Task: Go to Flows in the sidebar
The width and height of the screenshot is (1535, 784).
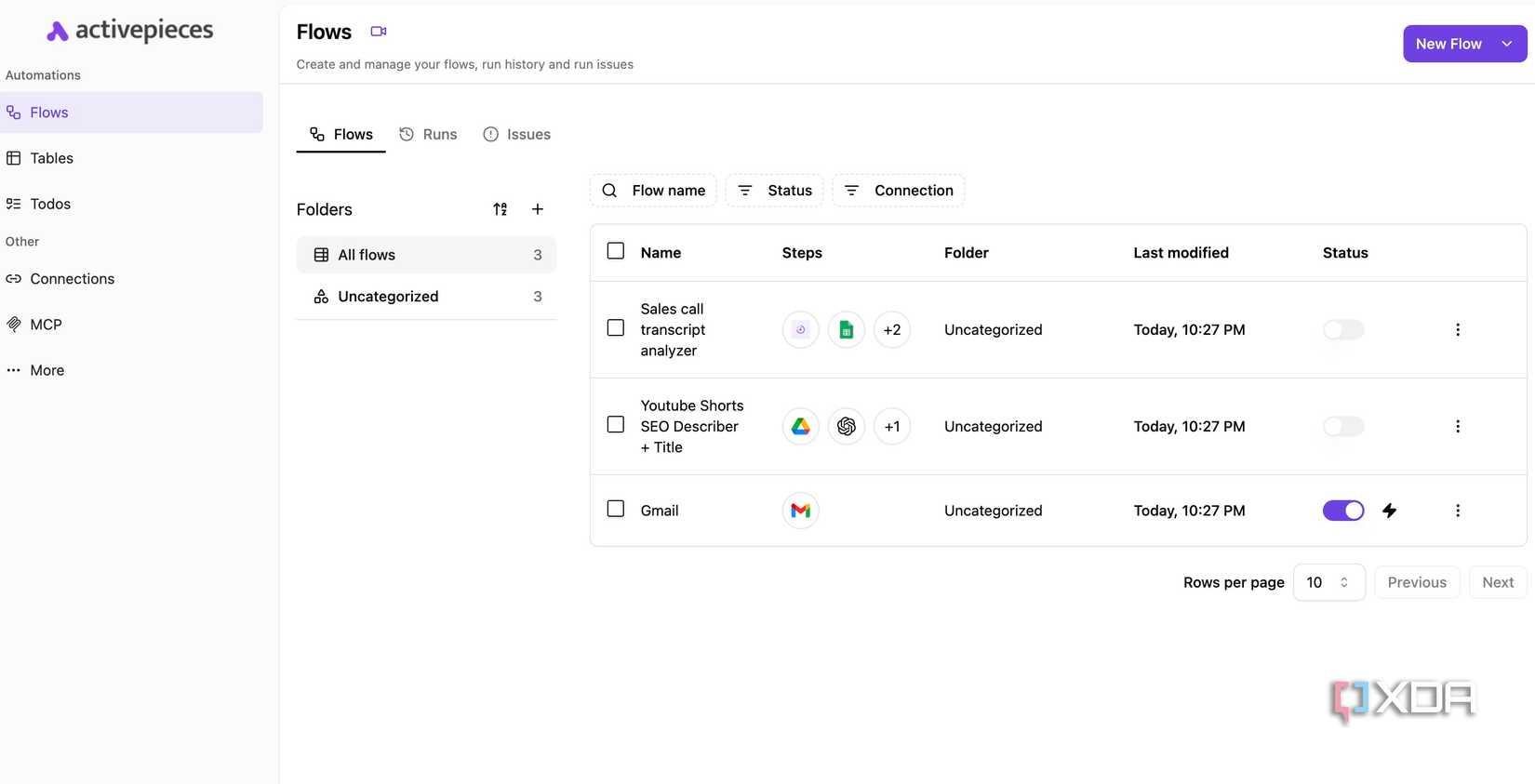Action: [131, 113]
